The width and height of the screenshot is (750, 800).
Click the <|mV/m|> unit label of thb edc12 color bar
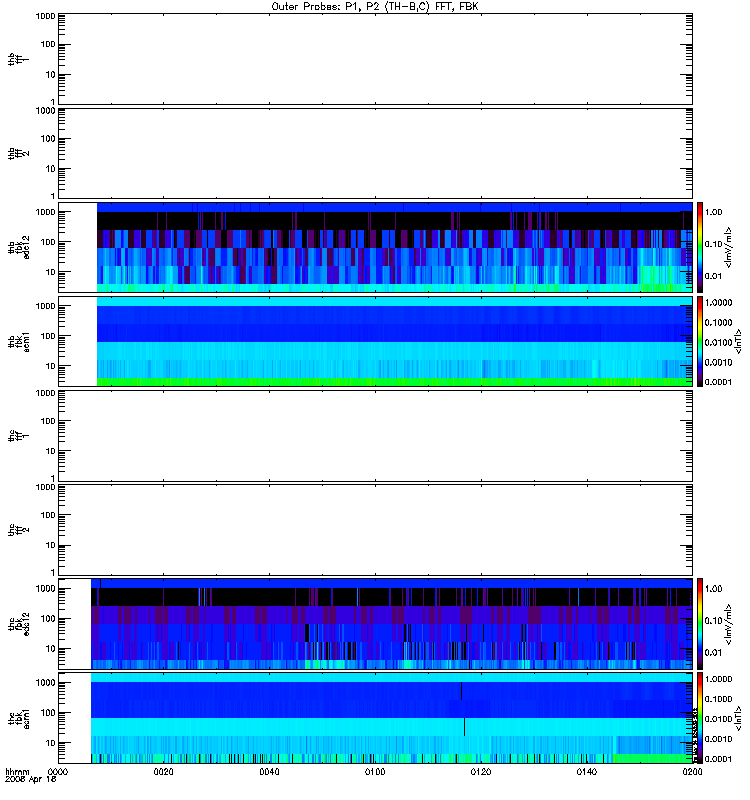click(728, 247)
